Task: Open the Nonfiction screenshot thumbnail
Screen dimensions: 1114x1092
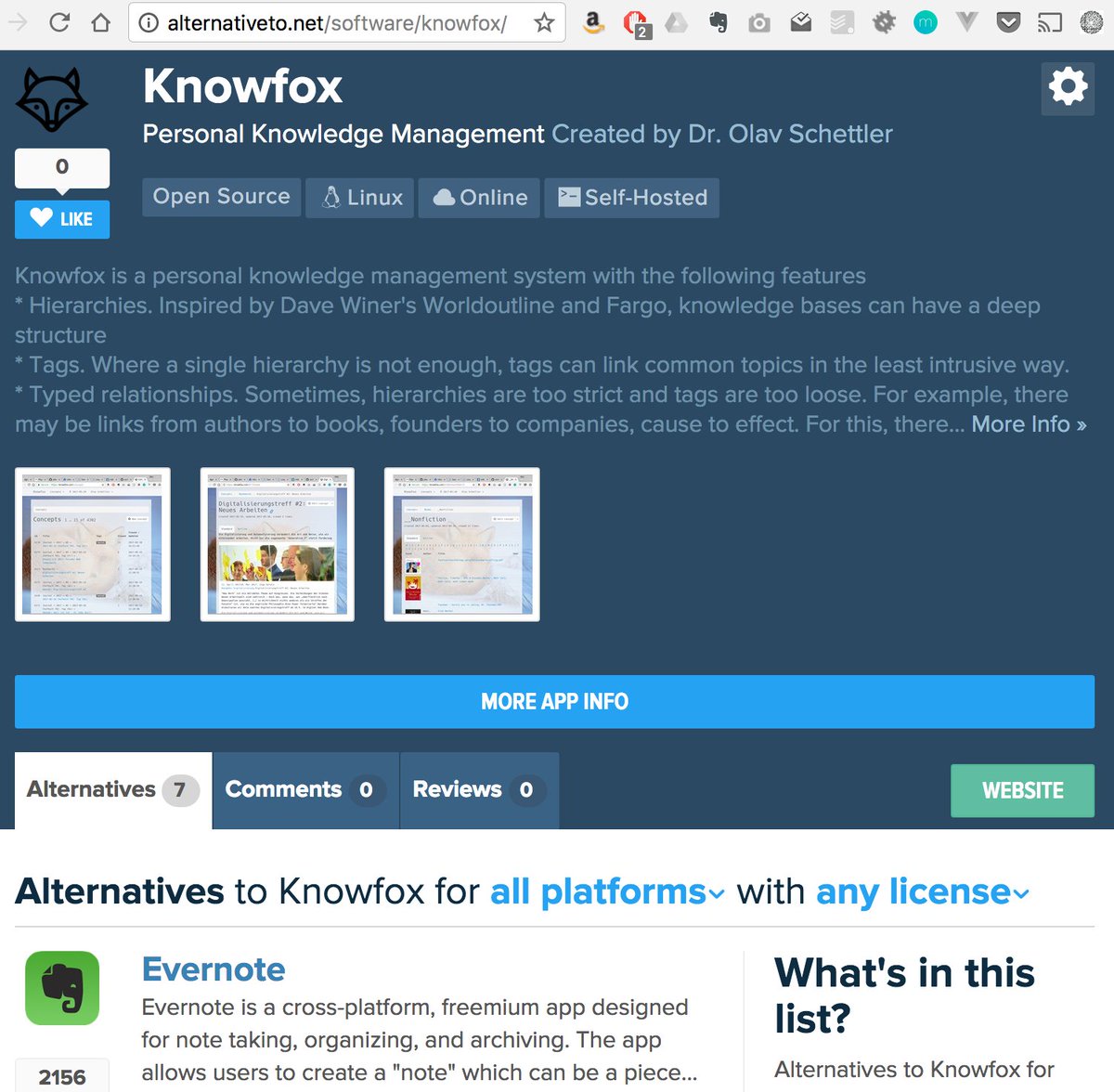Action: point(461,544)
